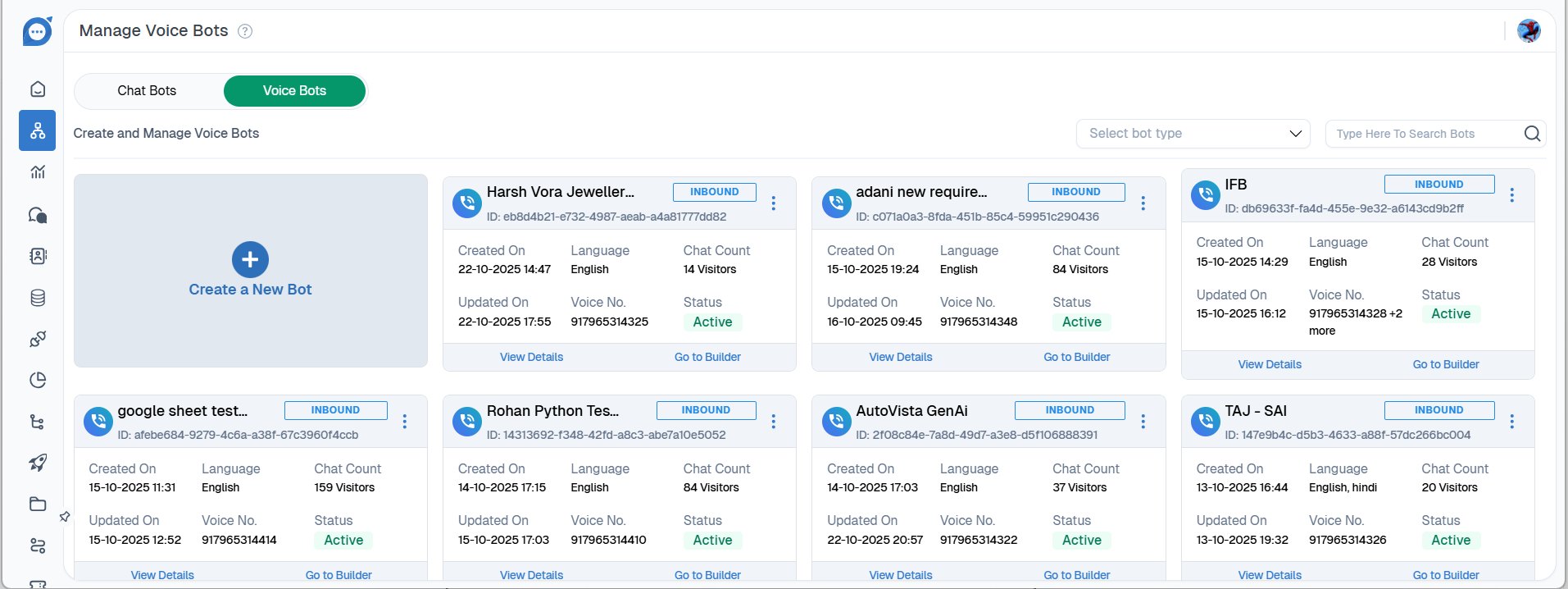The width and height of the screenshot is (1568, 589).
Task: Expand the Select bot type dropdown
Action: (1193, 134)
